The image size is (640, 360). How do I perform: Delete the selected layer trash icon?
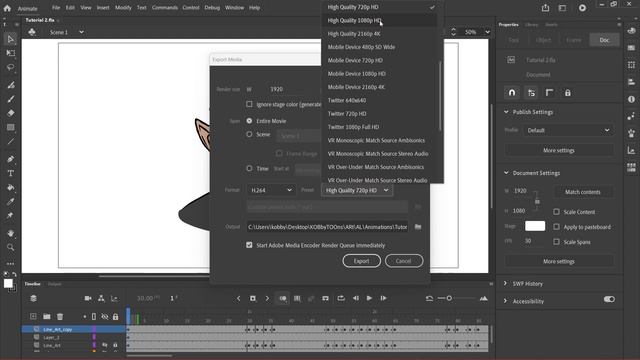point(60,316)
